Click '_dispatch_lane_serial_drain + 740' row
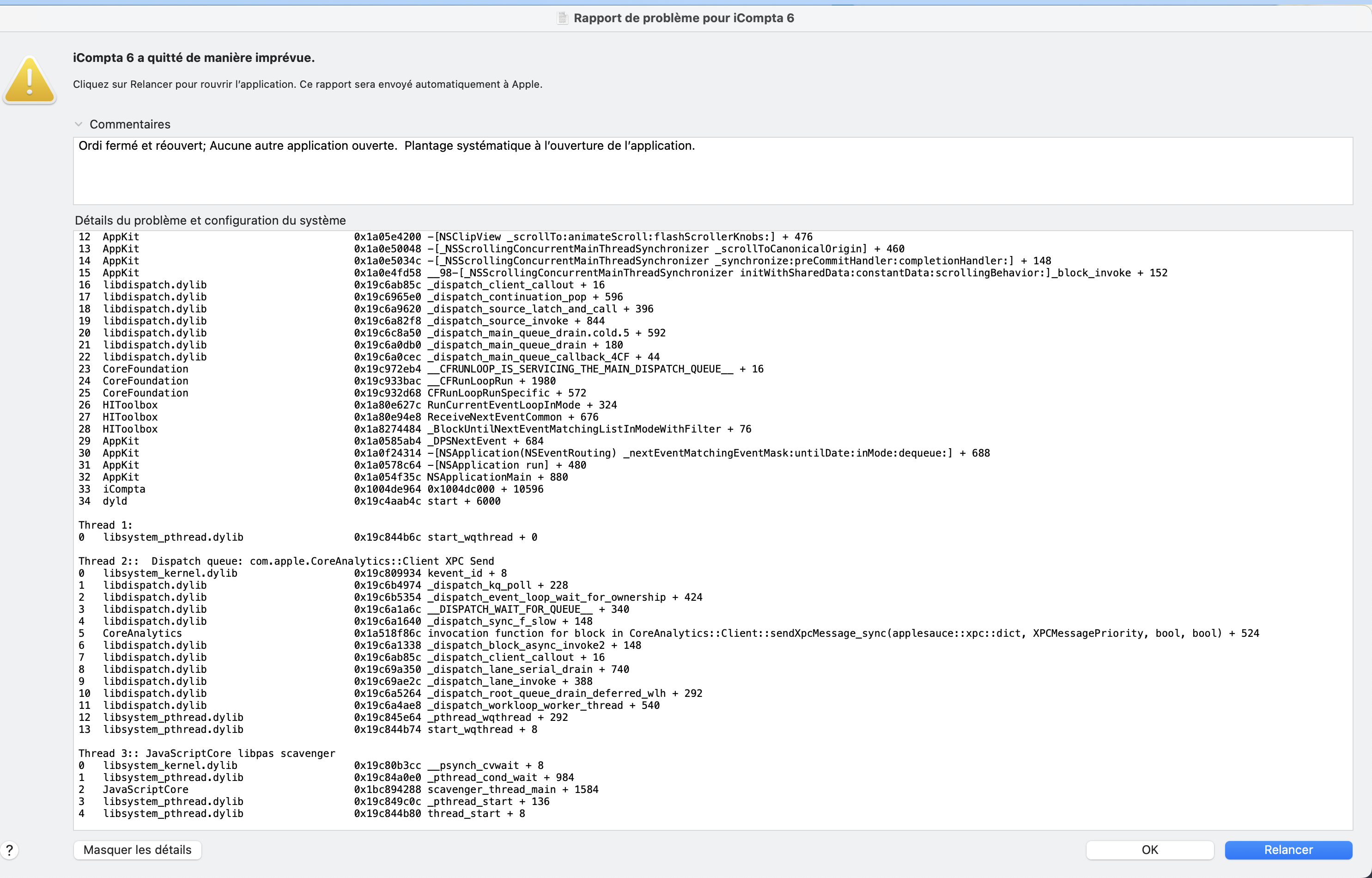 tap(354, 669)
